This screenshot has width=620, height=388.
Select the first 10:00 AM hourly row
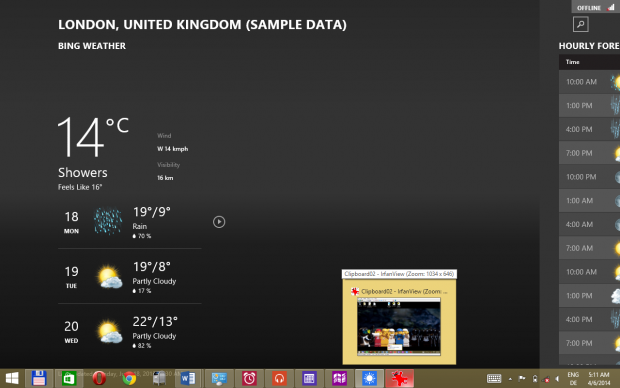click(589, 82)
